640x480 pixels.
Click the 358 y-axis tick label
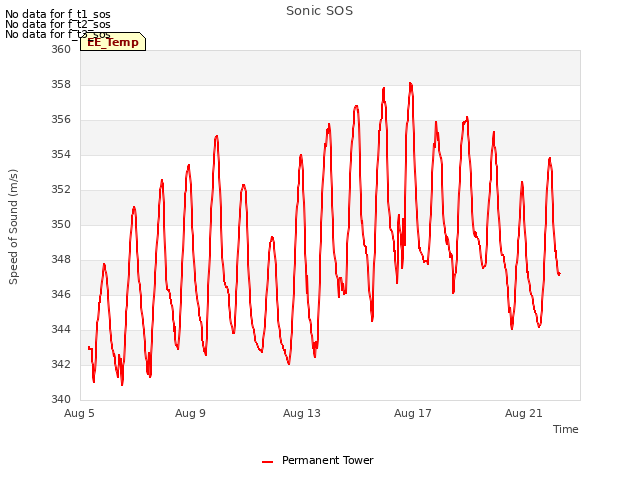(61, 84)
